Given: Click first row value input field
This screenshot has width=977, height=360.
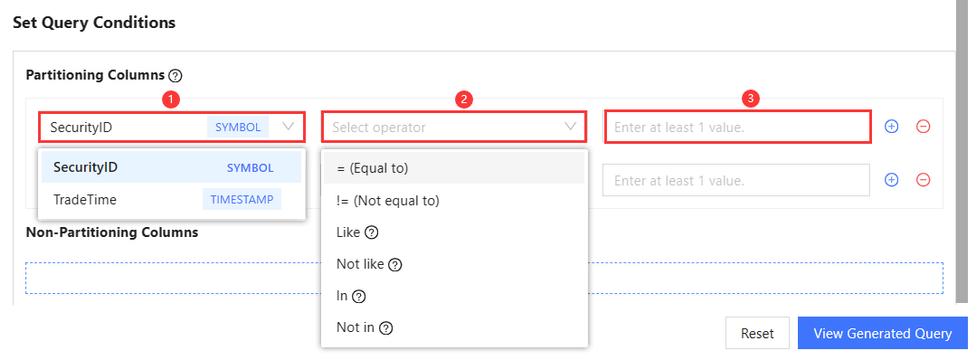Looking at the screenshot, I should pyautogui.click(x=738, y=127).
